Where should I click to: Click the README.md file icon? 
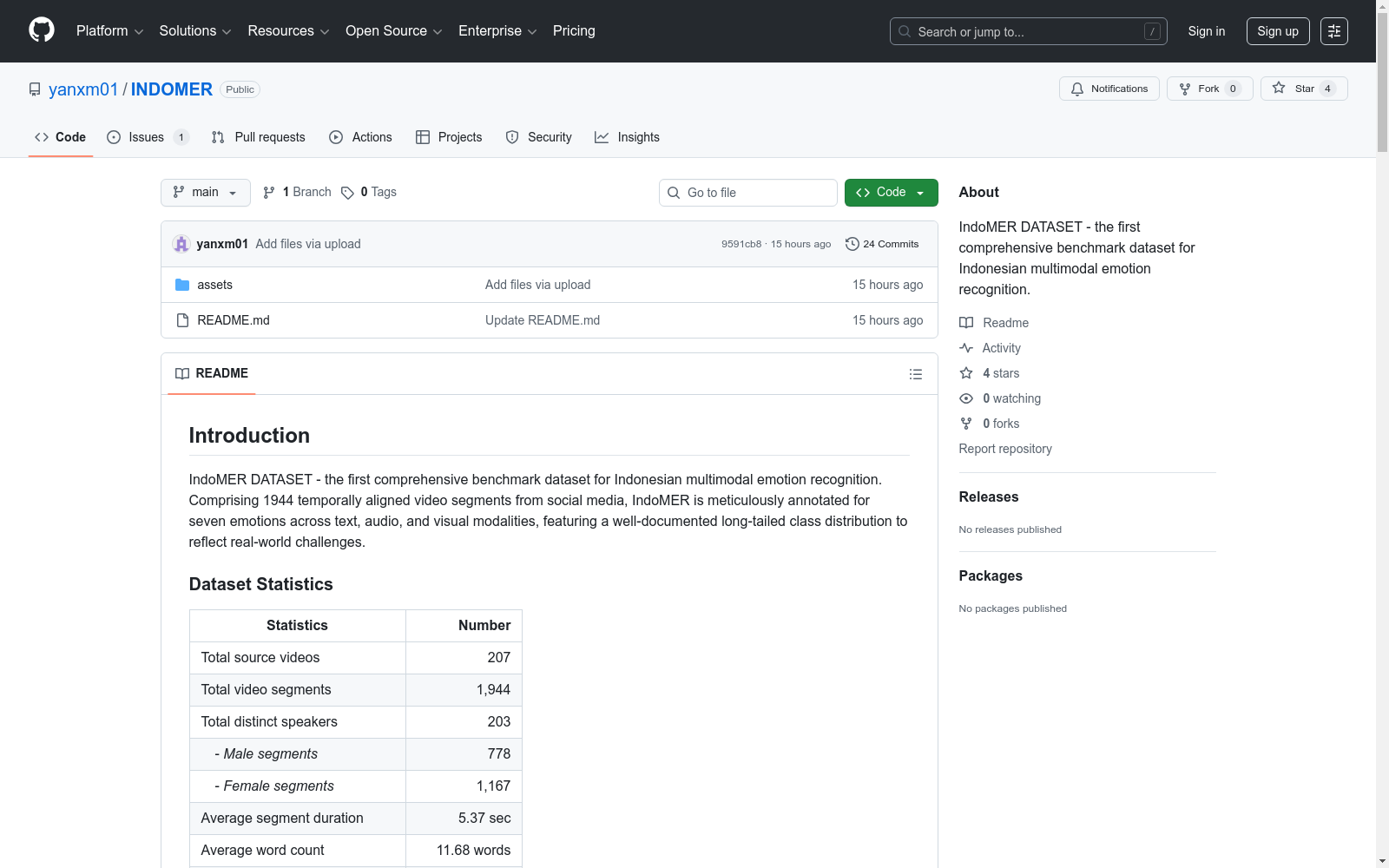[182, 320]
